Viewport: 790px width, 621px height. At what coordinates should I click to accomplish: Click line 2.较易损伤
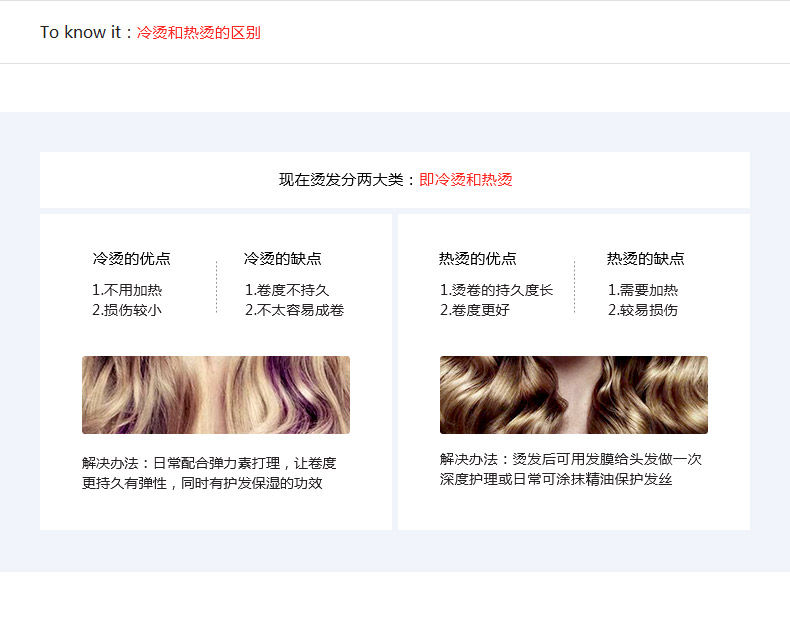click(x=643, y=310)
